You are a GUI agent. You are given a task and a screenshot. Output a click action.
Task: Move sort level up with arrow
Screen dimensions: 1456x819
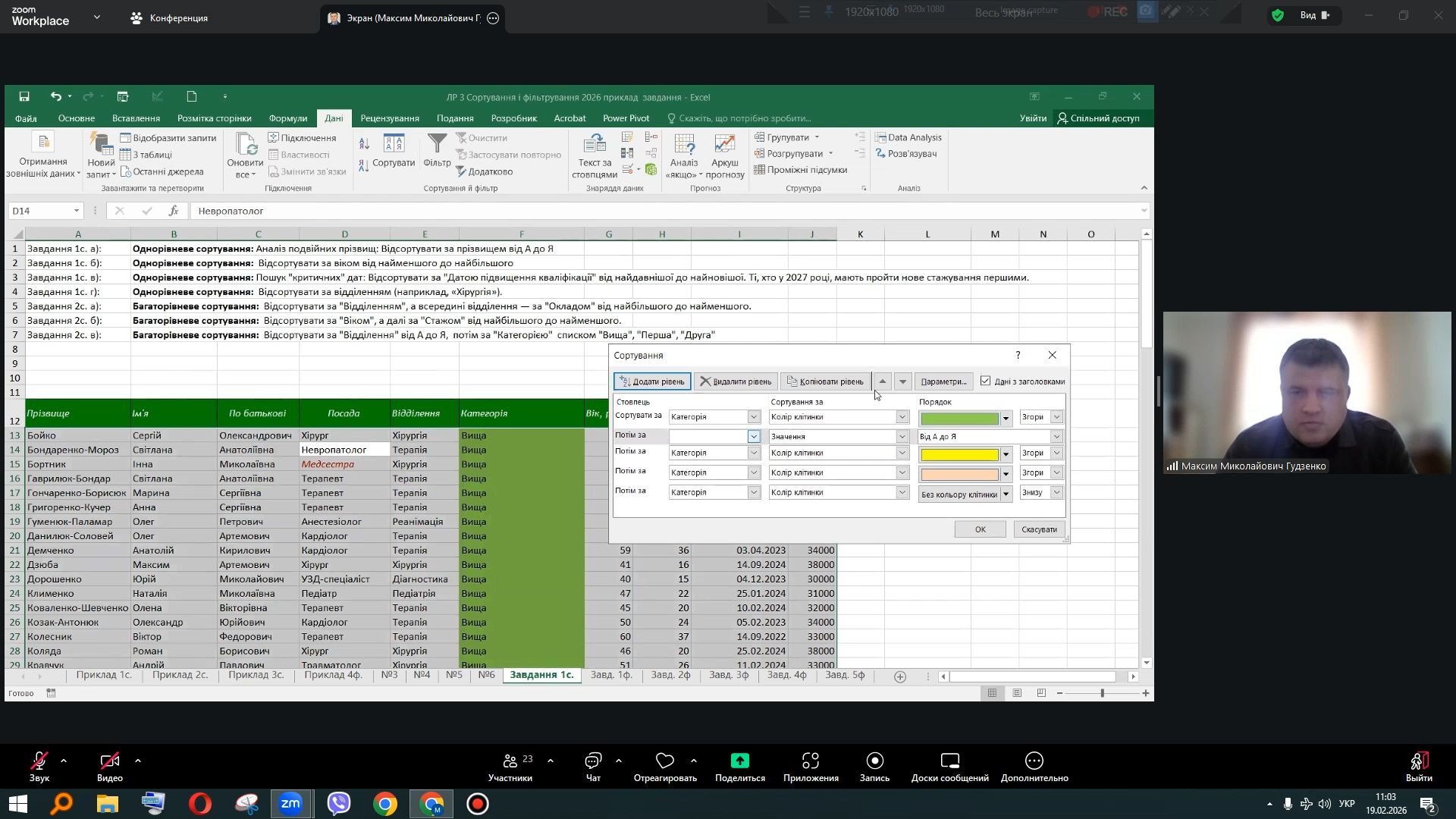(882, 381)
